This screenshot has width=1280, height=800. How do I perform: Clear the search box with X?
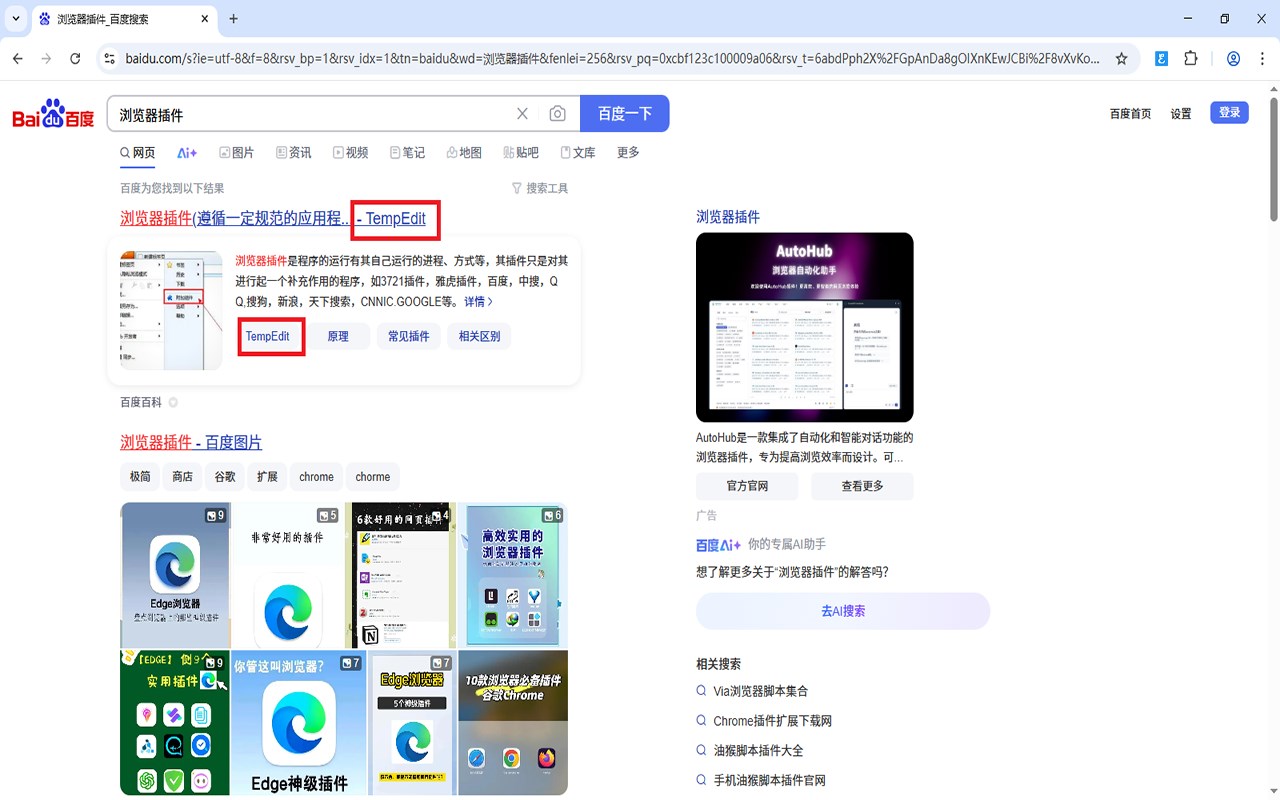coord(522,114)
